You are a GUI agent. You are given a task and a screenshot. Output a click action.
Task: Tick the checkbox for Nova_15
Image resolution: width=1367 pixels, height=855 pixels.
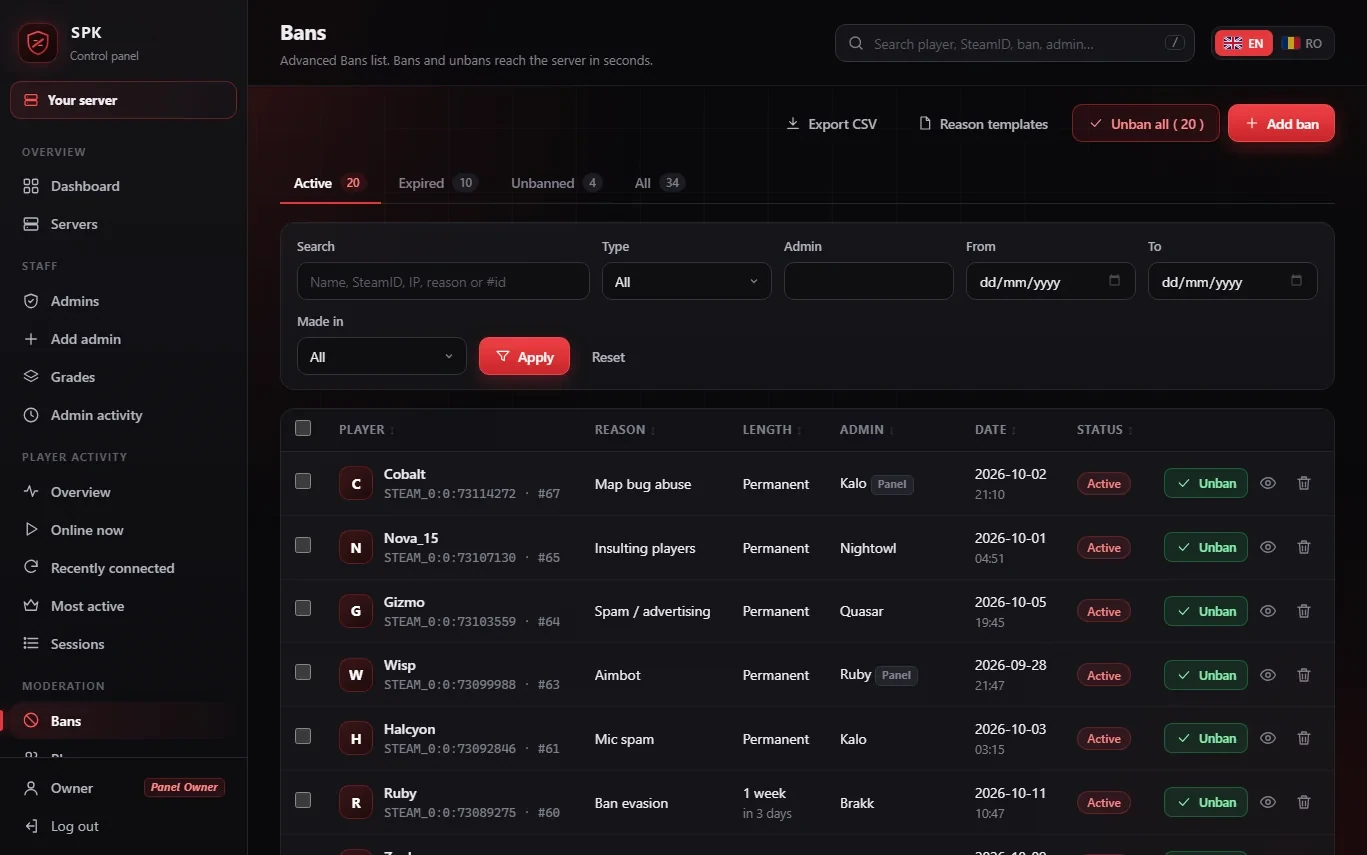tap(303, 545)
